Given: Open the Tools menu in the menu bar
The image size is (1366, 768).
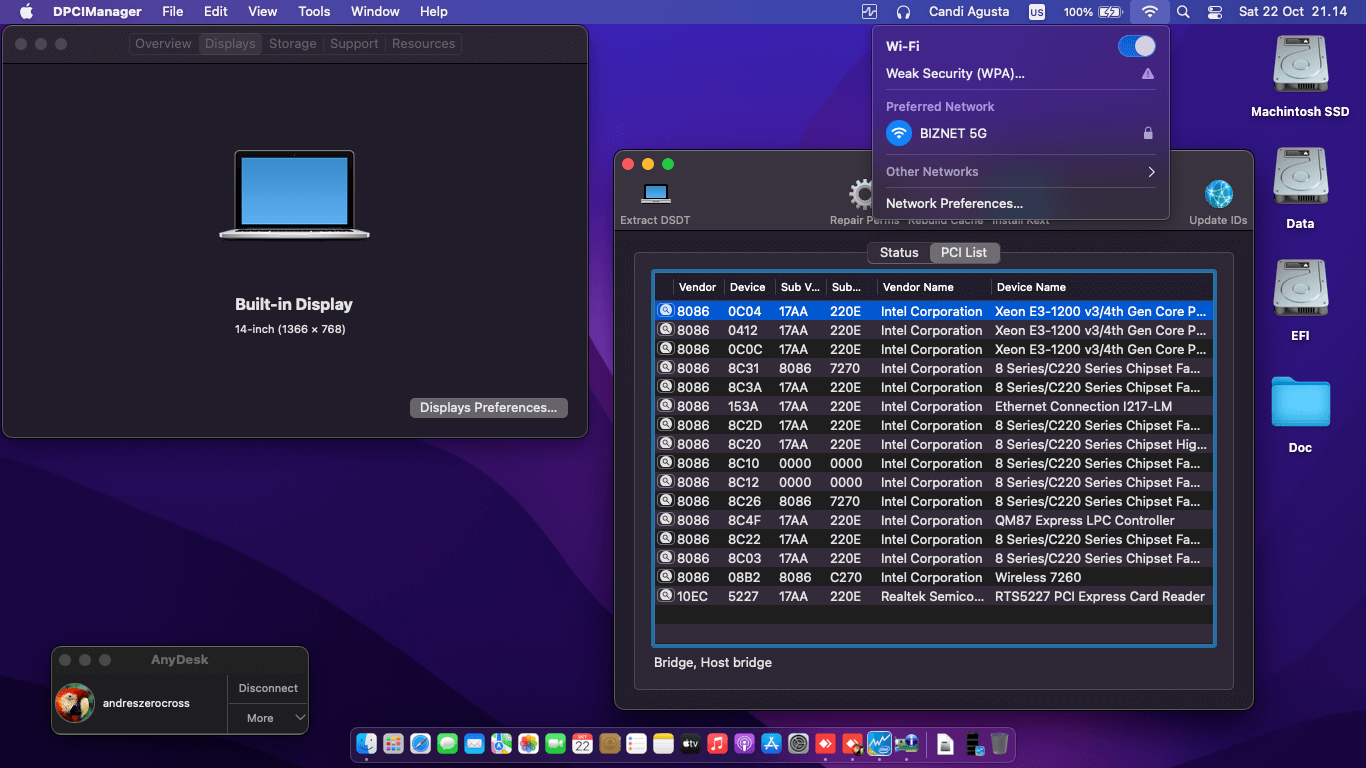Looking at the screenshot, I should (314, 12).
